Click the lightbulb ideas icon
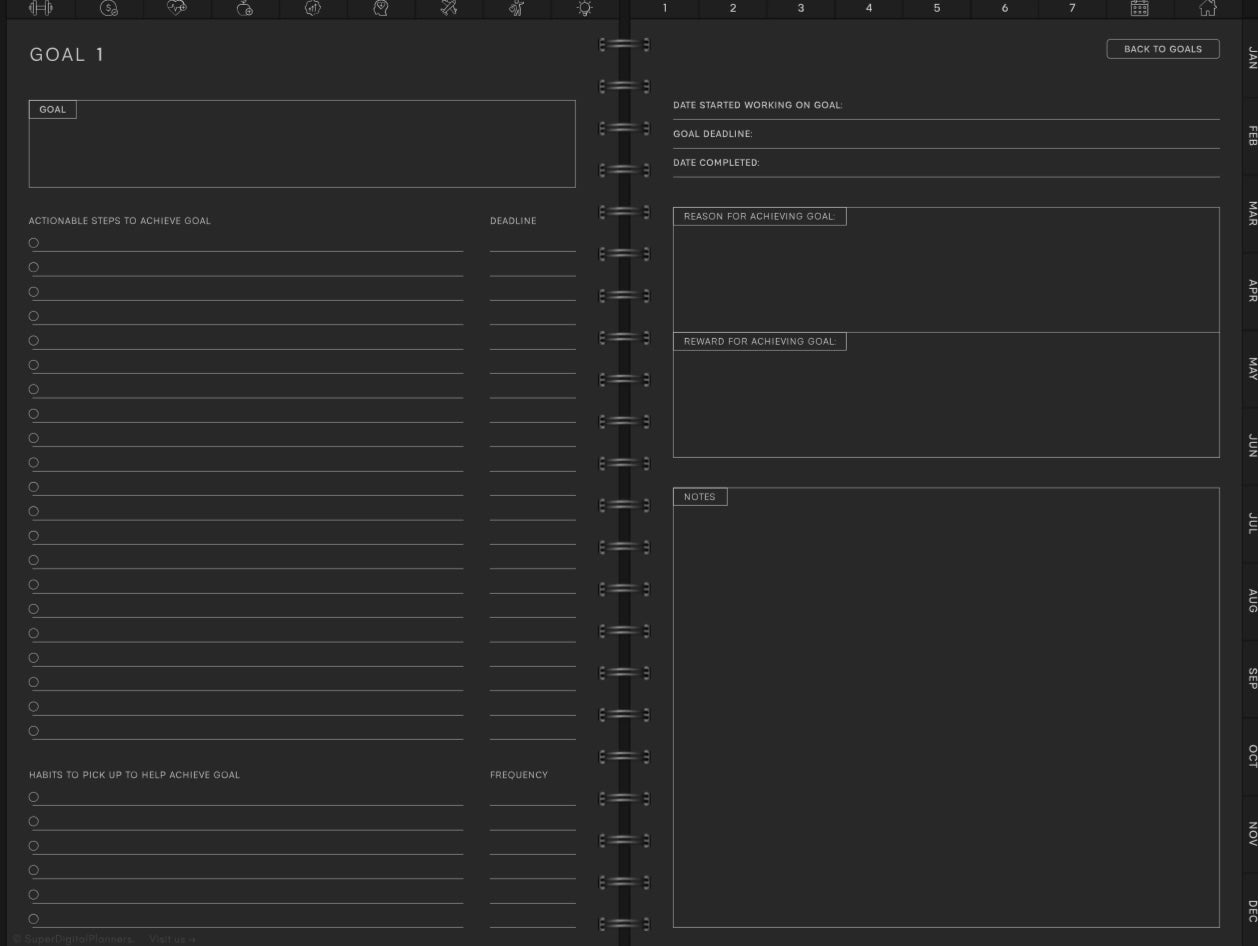 [x=584, y=8]
